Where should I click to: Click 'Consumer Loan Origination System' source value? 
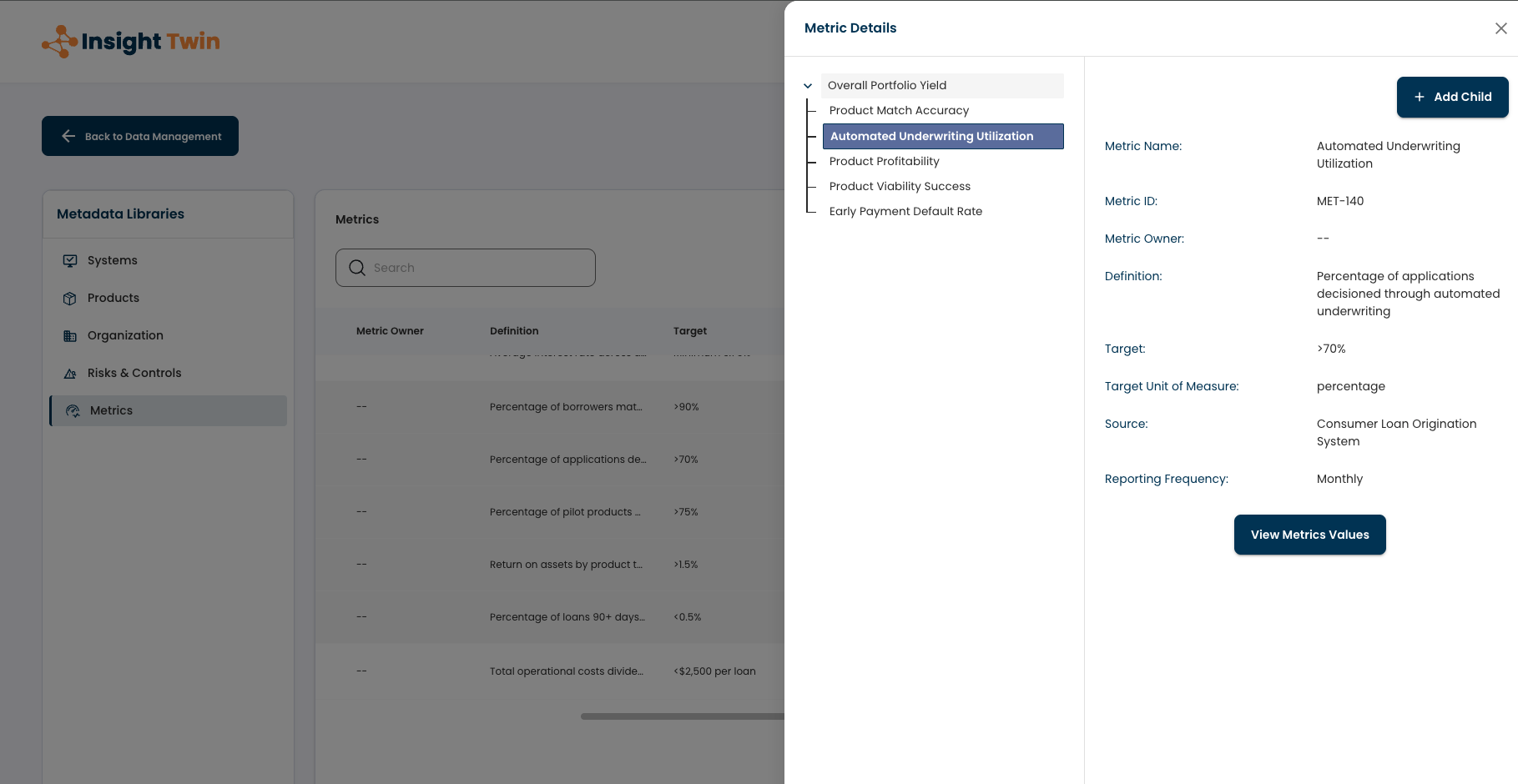tap(1396, 433)
